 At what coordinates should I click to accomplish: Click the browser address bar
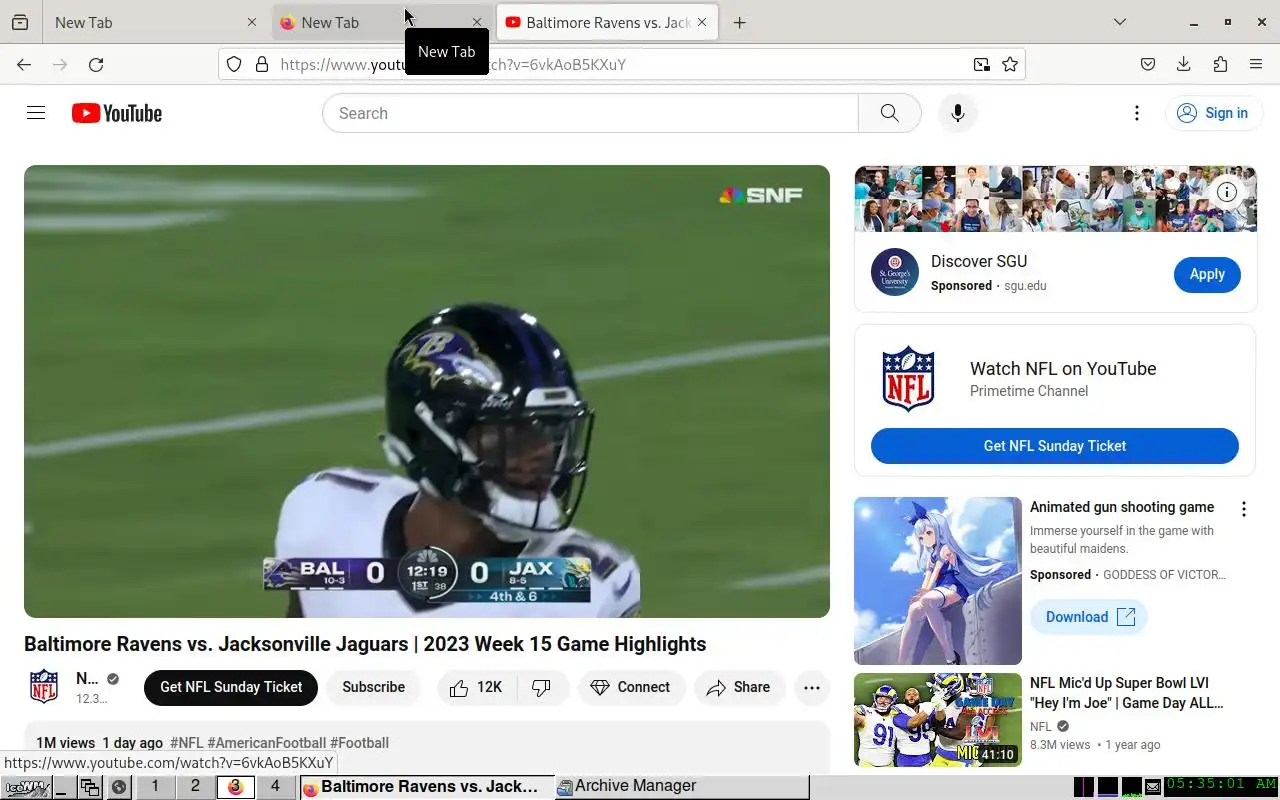[620, 64]
